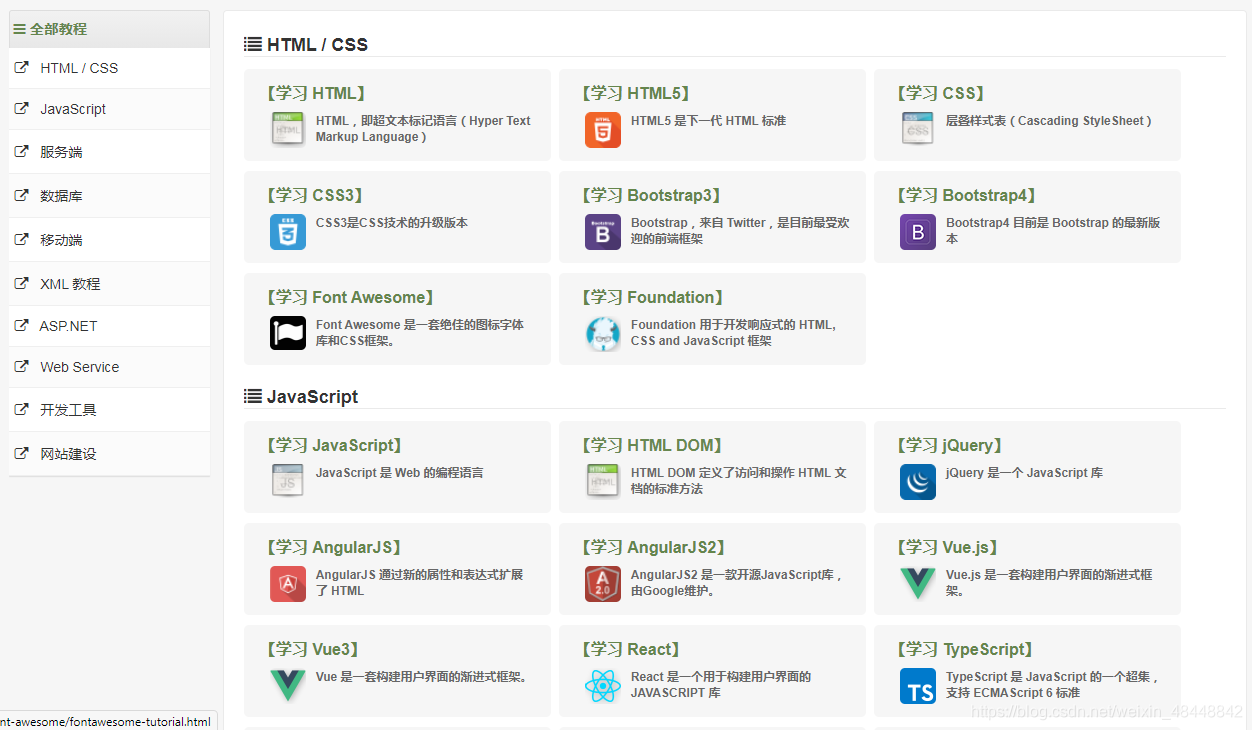
Task: Click the 全部教程 sidebar header
Action: (x=109, y=29)
